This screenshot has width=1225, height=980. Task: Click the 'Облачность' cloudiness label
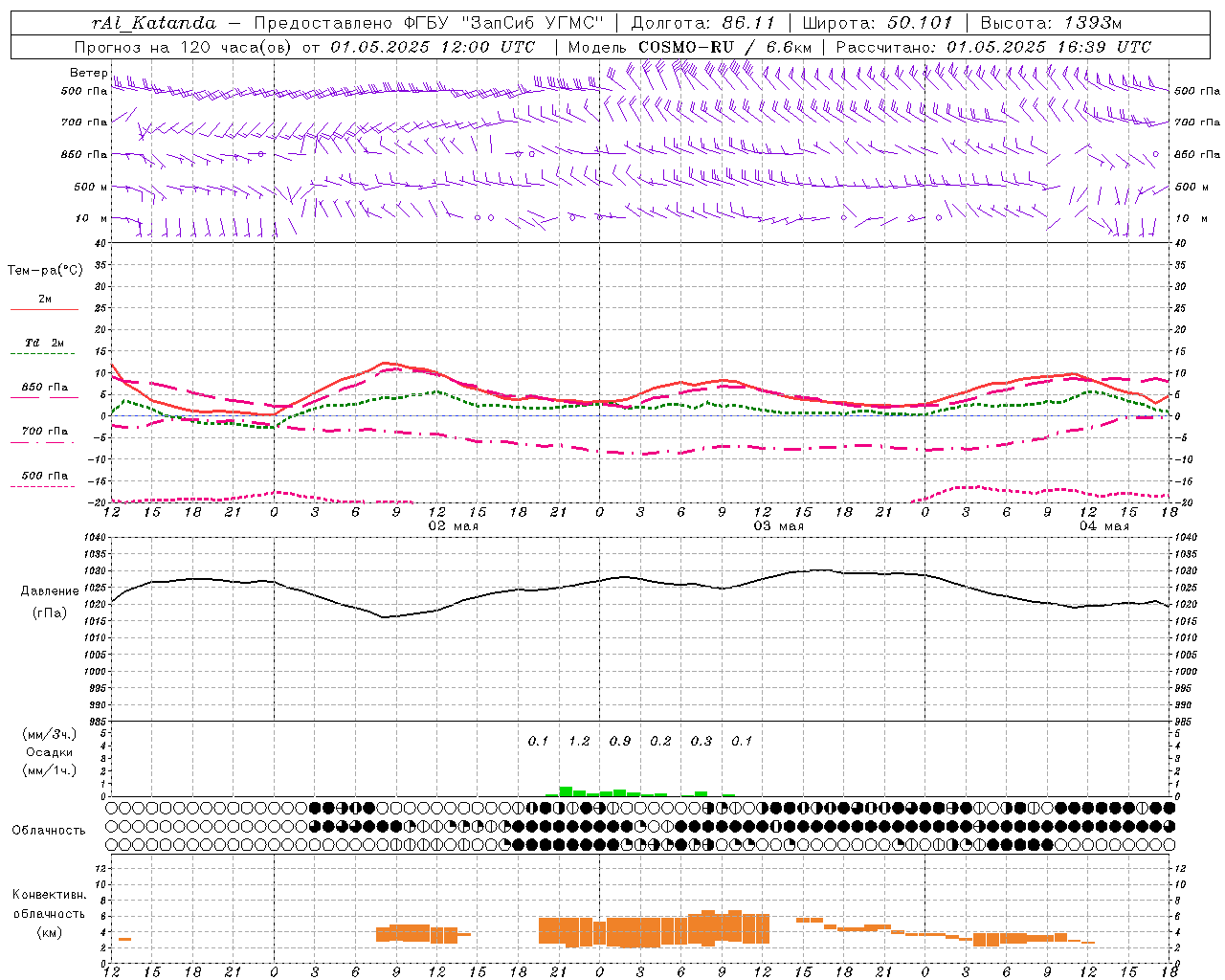point(49,831)
